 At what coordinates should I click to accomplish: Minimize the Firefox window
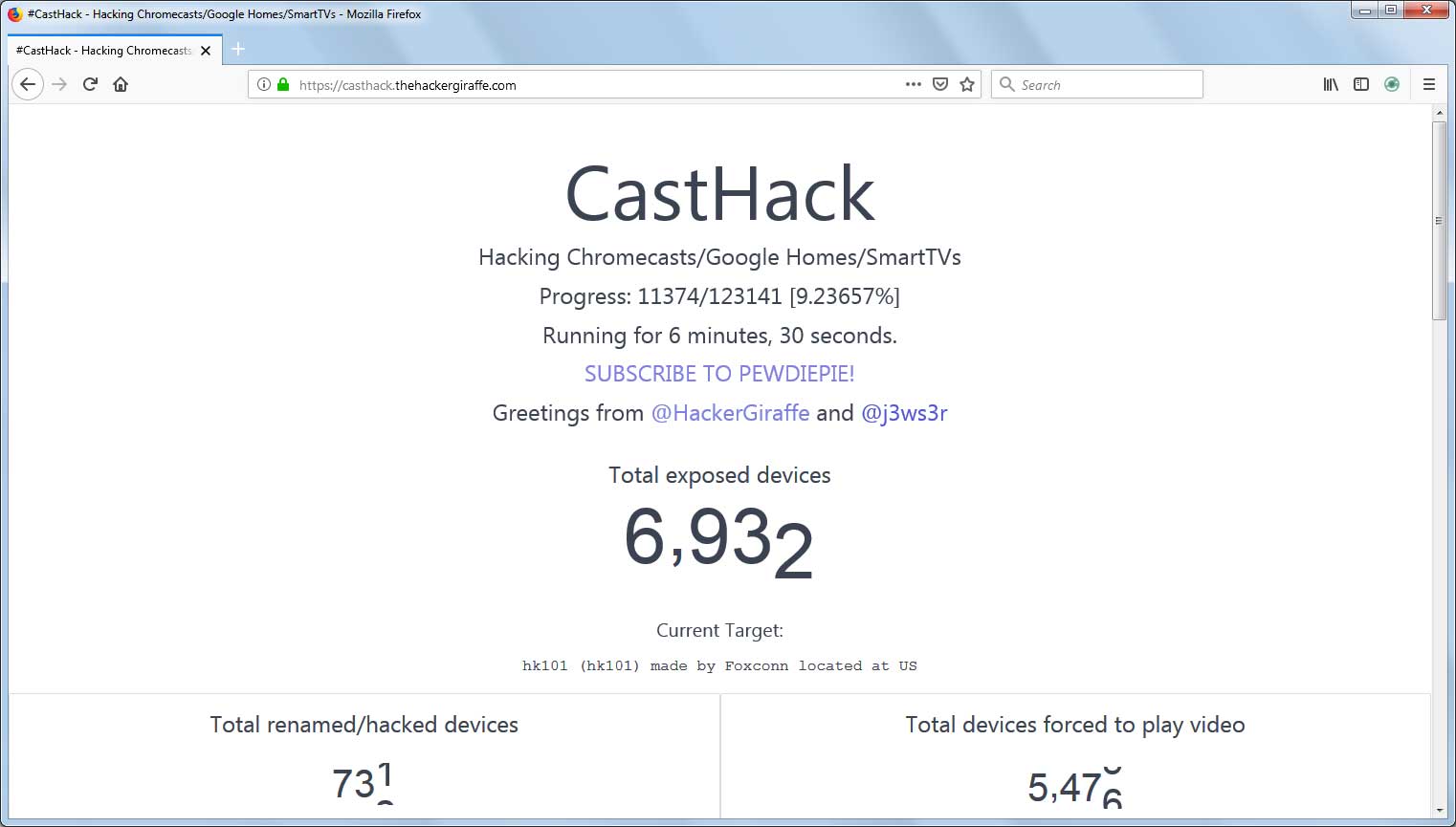1365,11
